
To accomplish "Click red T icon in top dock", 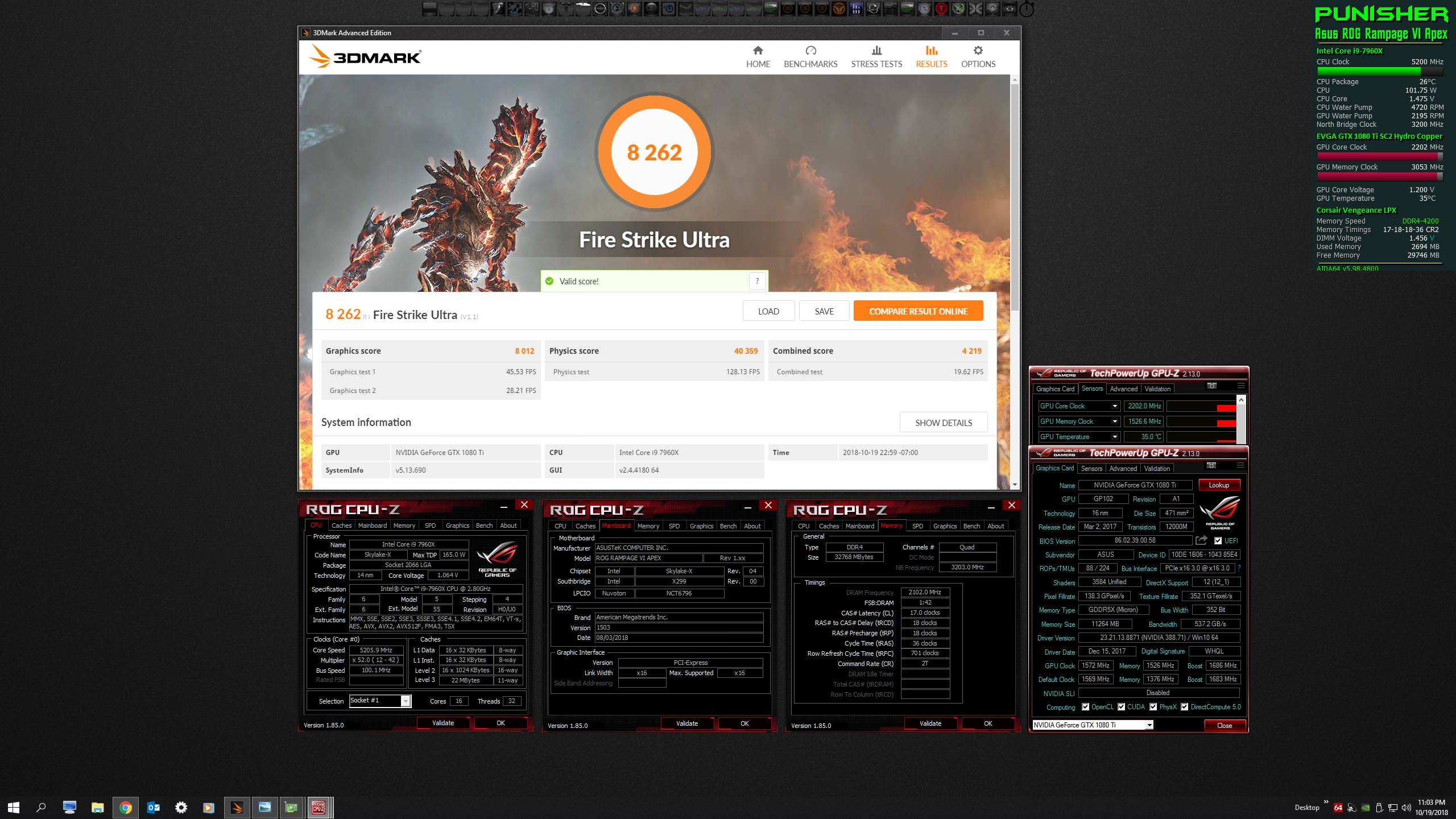I will click(941, 9).
